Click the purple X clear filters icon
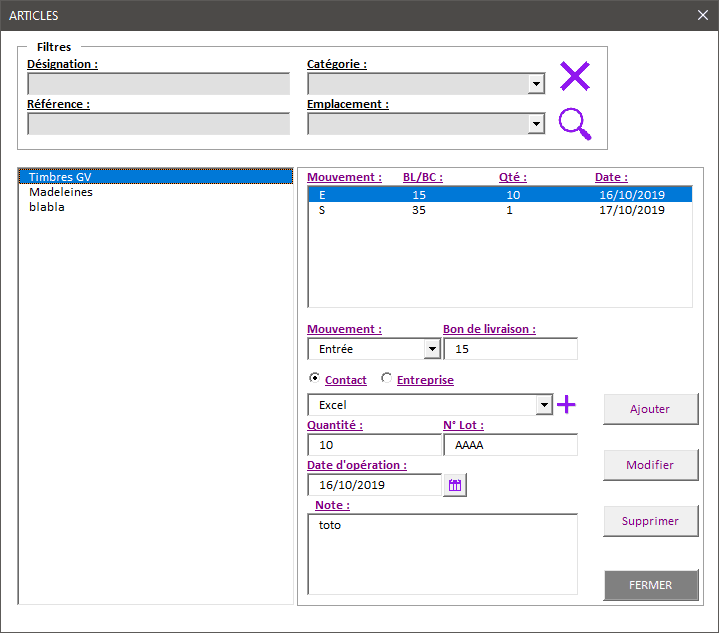 tap(574, 77)
